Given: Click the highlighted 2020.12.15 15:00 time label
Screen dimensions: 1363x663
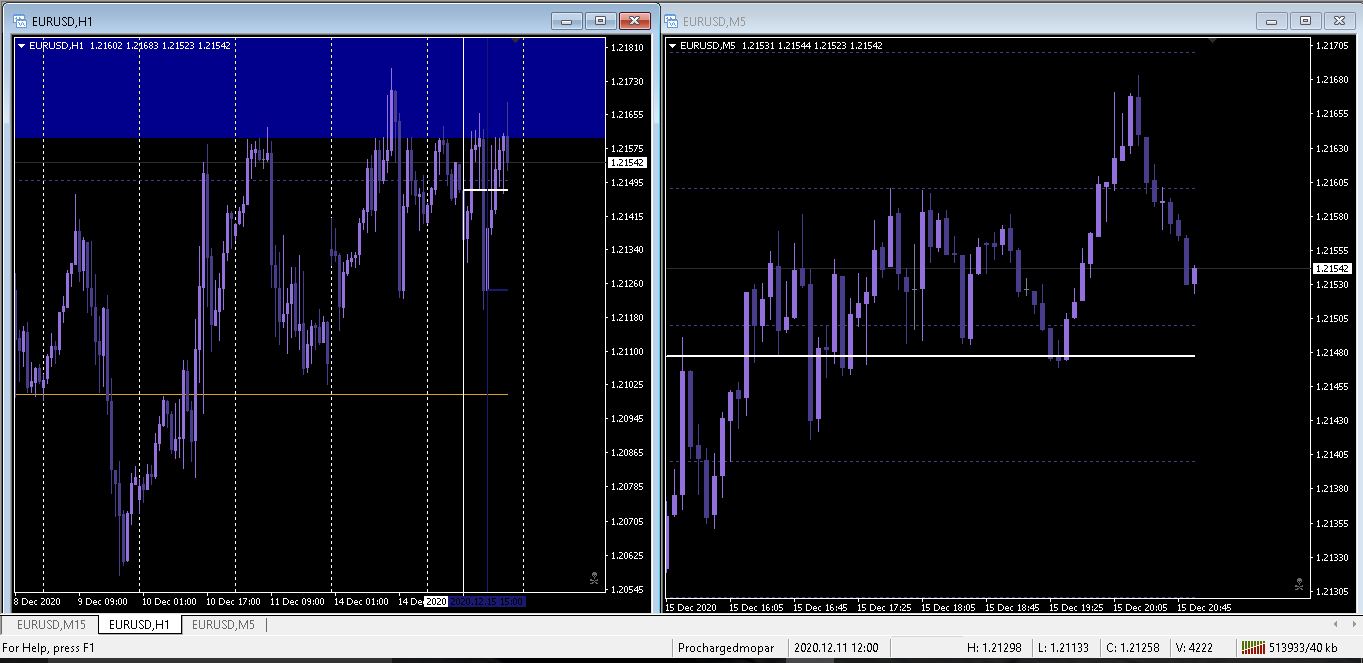Looking at the screenshot, I should 488,602.
